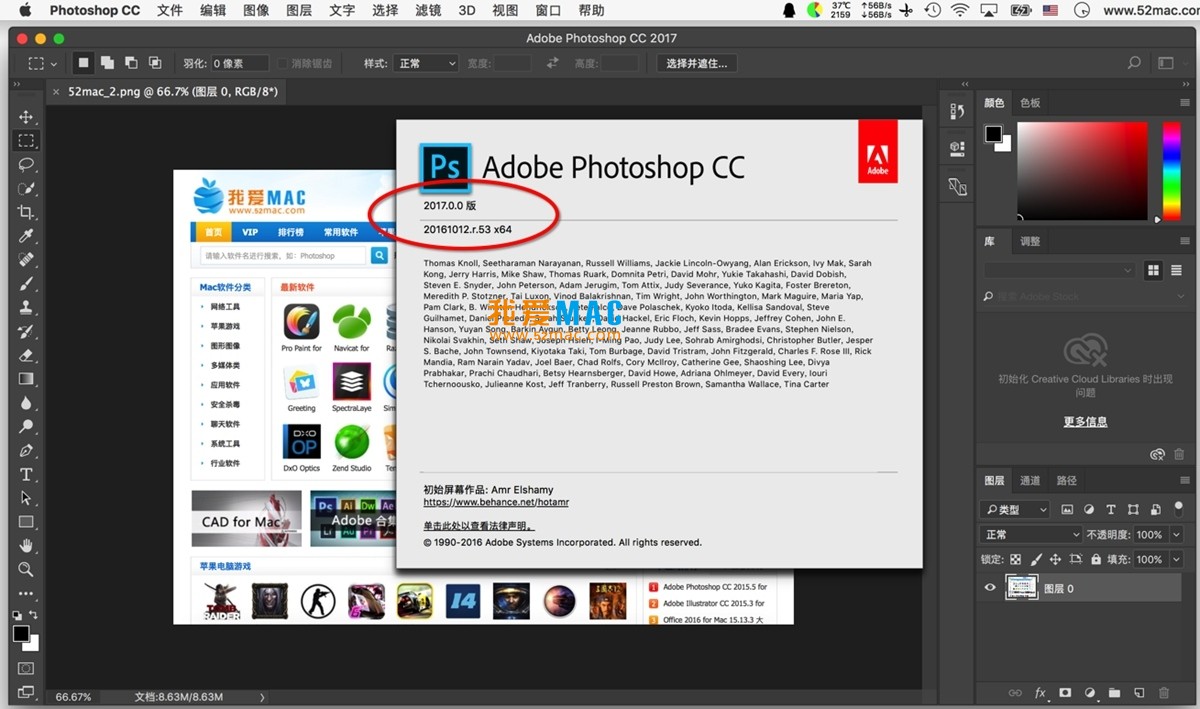Switch to the 色板 tab
The height and width of the screenshot is (709, 1200).
(x=1030, y=103)
